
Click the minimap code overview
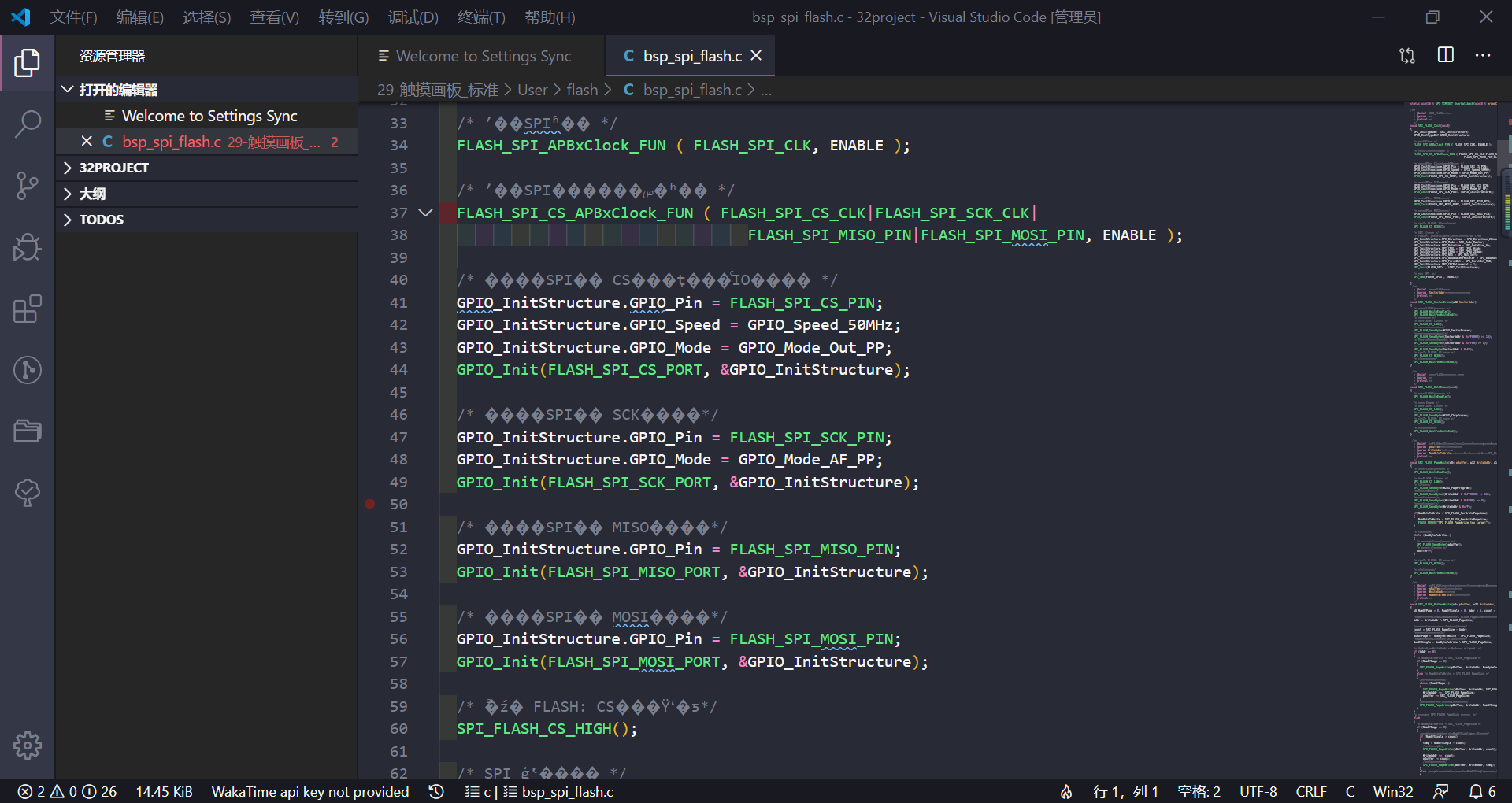click(x=1453, y=441)
